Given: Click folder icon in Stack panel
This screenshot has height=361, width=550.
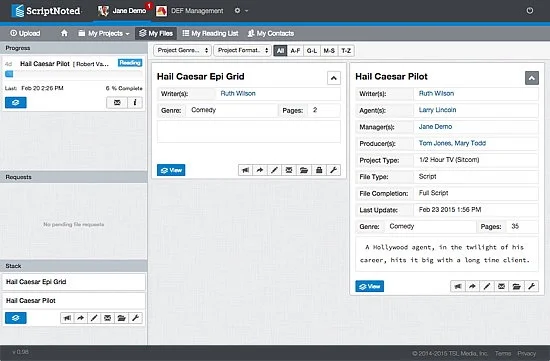Looking at the screenshot, I should 121,318.
